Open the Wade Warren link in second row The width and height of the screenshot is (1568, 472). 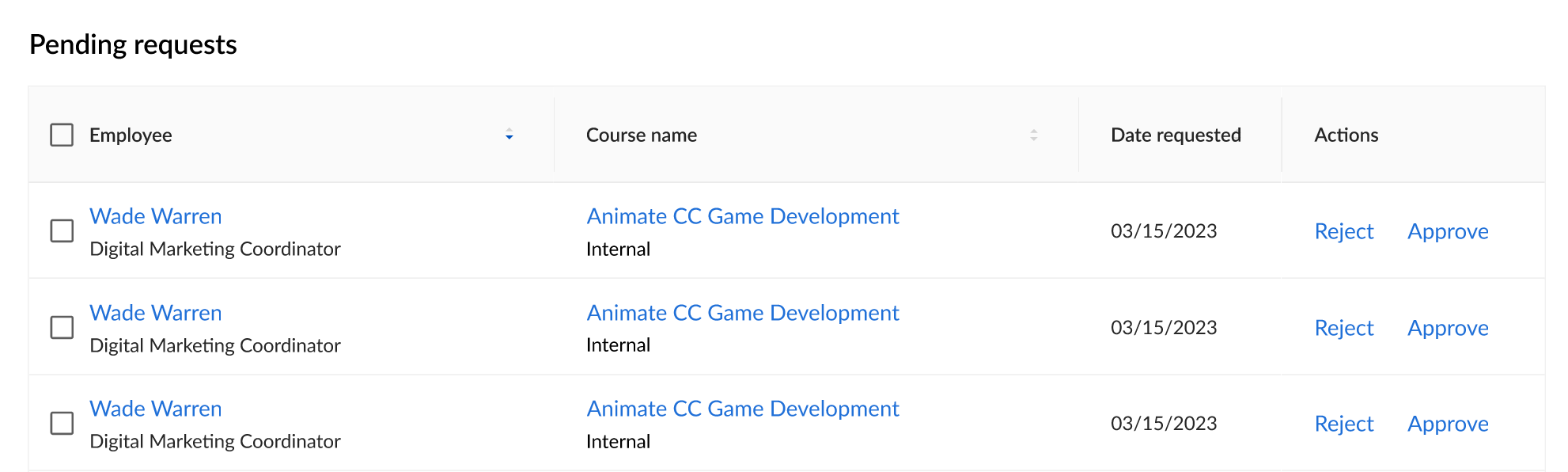[x=156, y=313]
